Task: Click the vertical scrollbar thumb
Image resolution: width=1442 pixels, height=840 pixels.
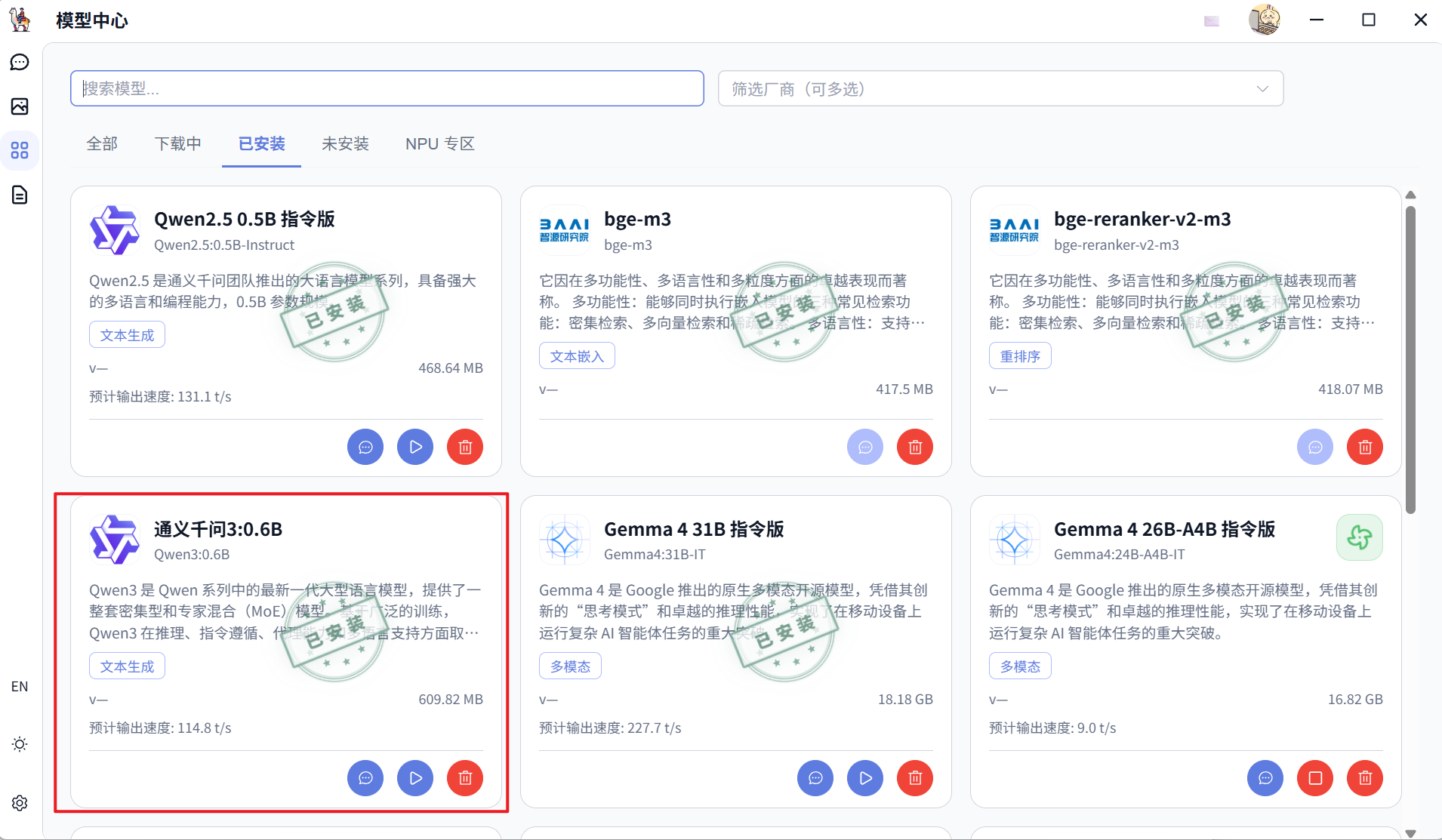Action: tap(1410, 360)
